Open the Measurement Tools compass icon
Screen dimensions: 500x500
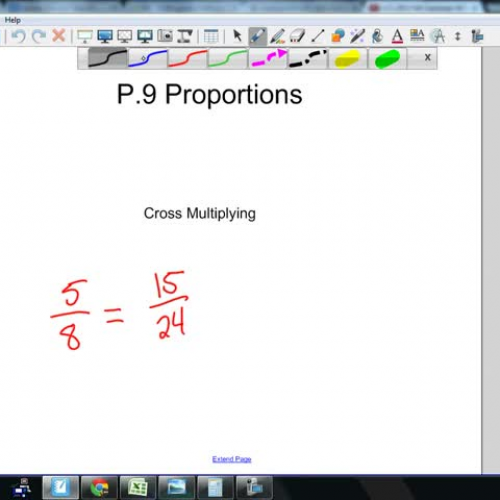pyautogui.click(x=438, y=36)
